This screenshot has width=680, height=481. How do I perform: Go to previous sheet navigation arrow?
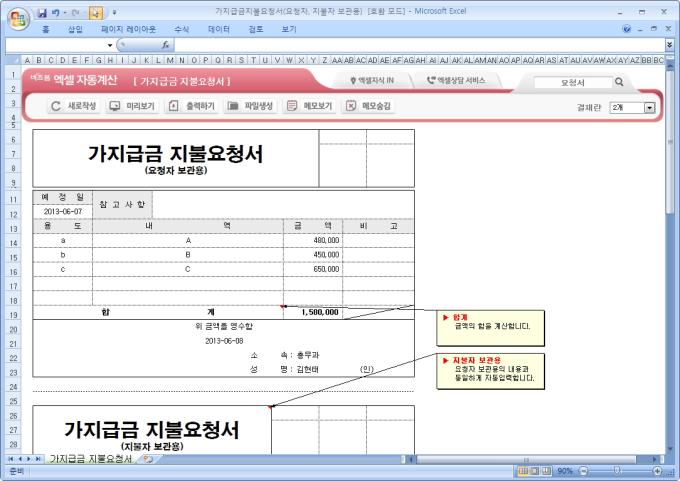(x=20, y=459)
